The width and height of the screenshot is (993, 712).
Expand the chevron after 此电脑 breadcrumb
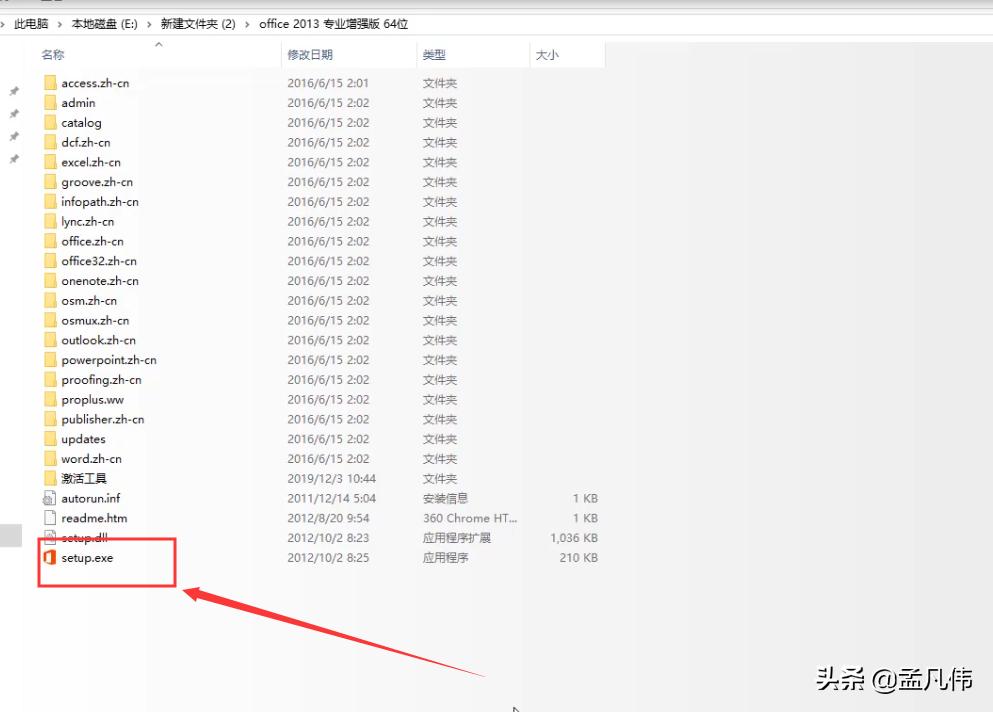(60, 24)
